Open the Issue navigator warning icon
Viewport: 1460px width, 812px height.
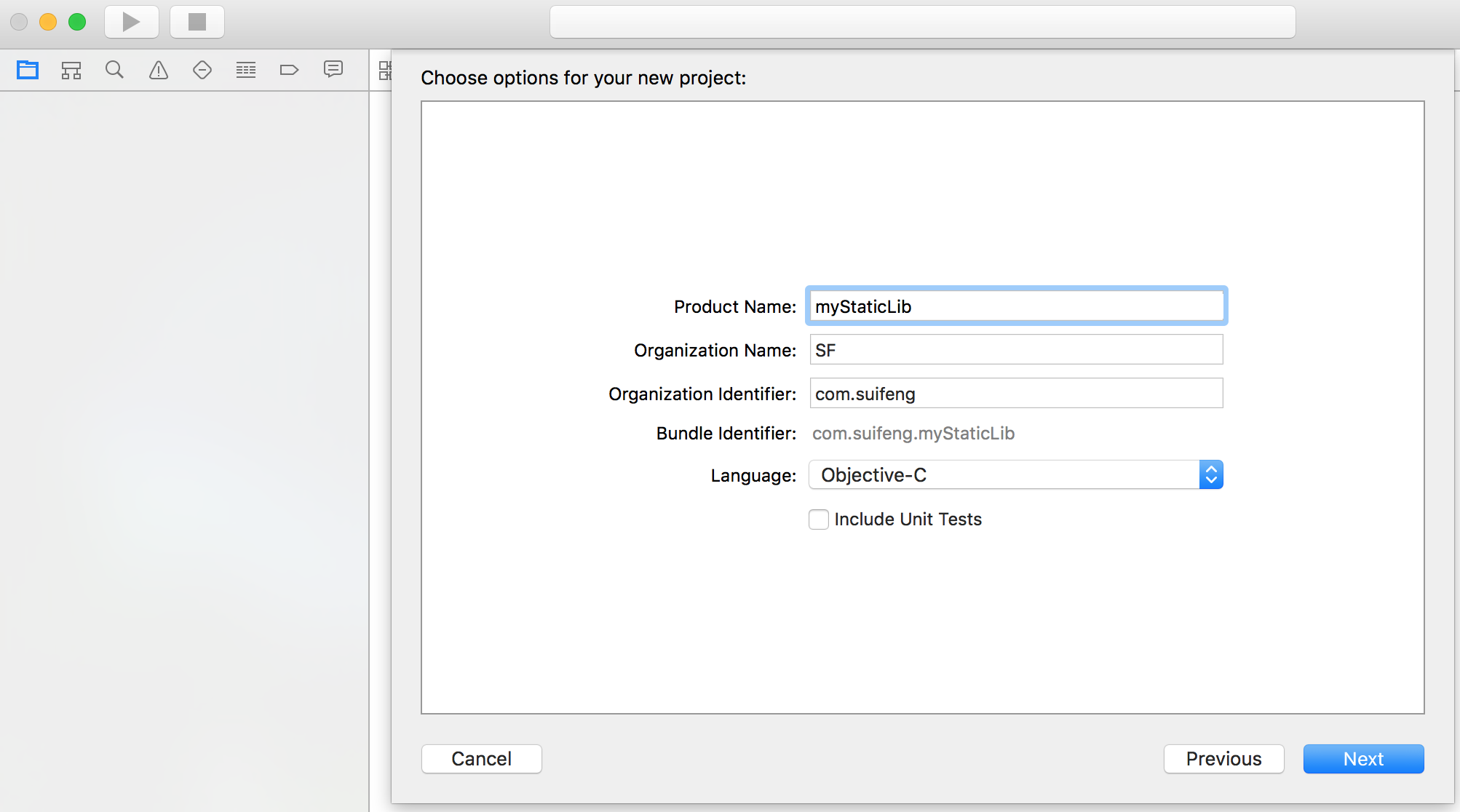159,70
